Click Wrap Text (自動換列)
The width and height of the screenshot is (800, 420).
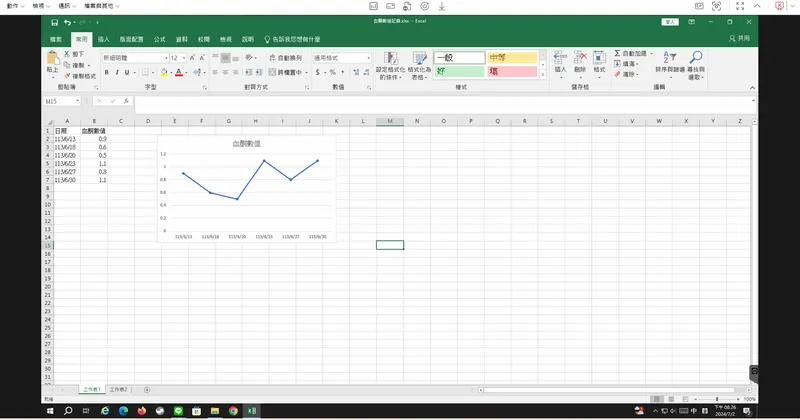[286, 58]
